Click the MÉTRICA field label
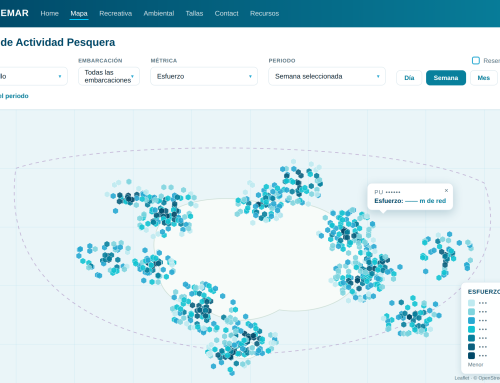Screen dimensions: 500x383 (x=164, y=61)
